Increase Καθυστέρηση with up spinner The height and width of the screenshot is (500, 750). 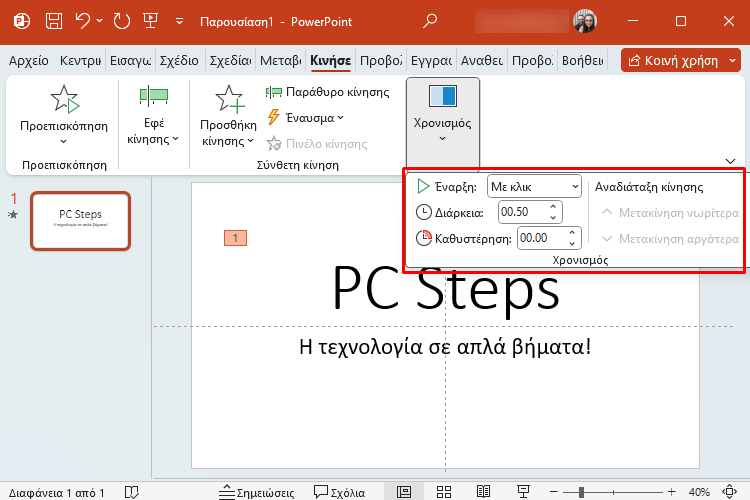pos(572,232)
